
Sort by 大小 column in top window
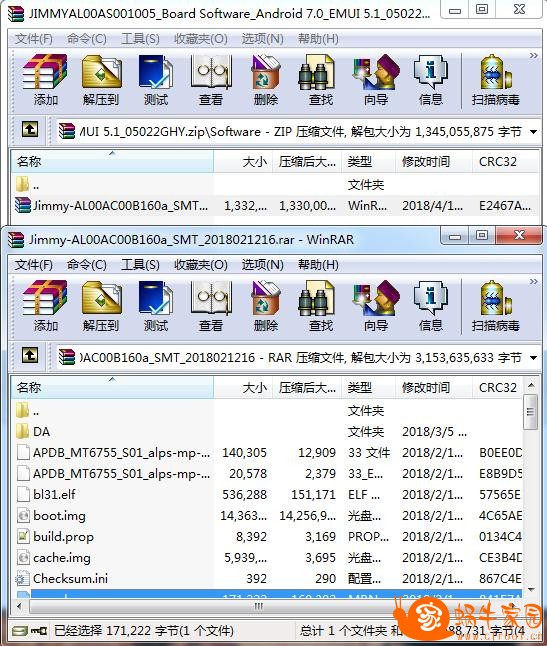tap(243, 162)
